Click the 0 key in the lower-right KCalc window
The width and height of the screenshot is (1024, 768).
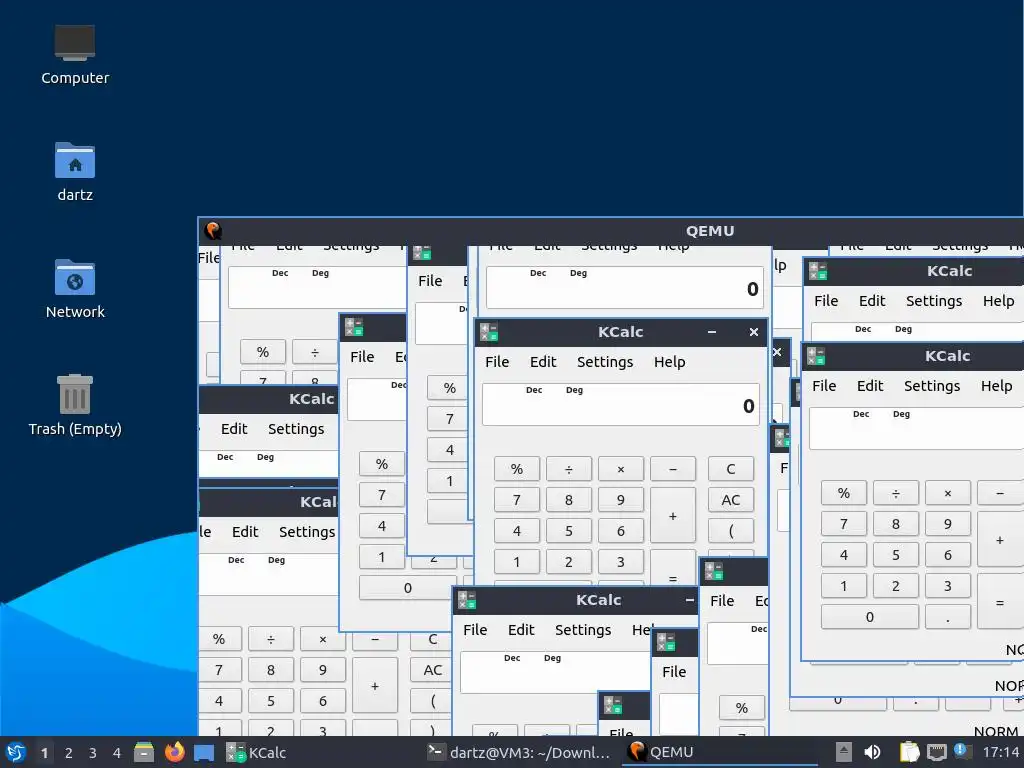tap(870, 617)
